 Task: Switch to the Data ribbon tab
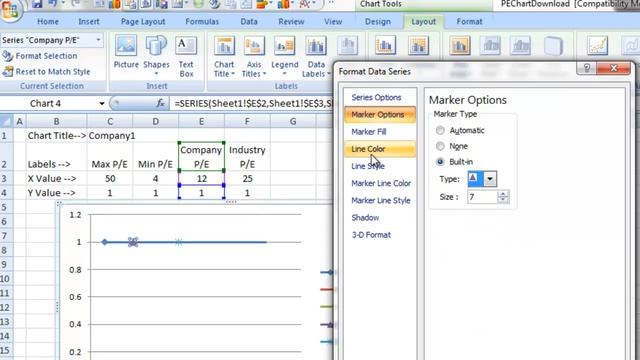pyautogui.click(x=249, y=22)
